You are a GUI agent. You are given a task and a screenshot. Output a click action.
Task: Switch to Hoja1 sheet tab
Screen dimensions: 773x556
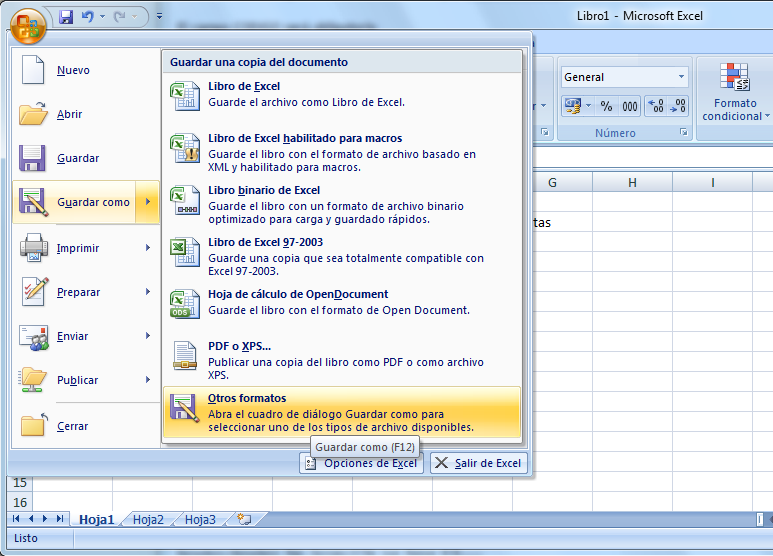[97, 520]
